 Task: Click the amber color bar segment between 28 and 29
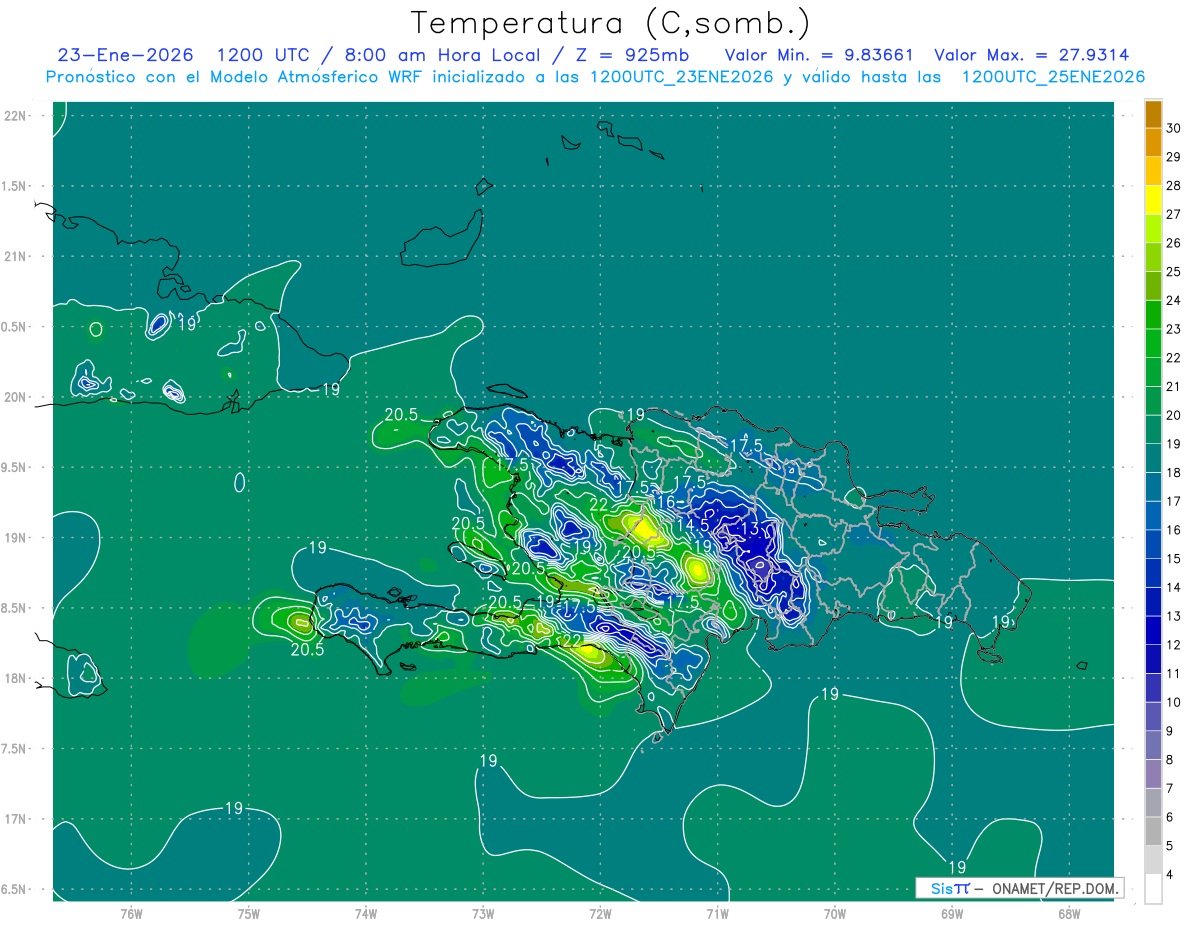(1153, 172)
